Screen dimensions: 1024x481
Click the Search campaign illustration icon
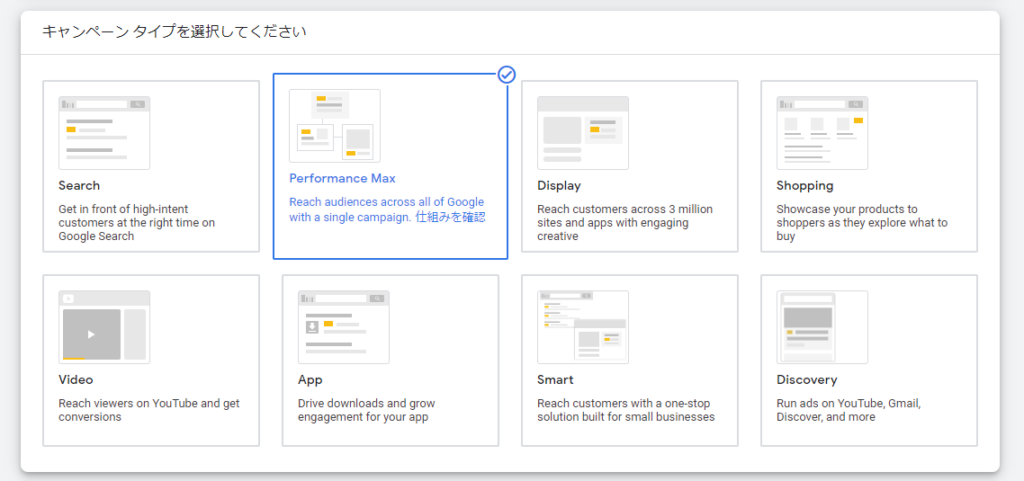click(x=104, y=133)
